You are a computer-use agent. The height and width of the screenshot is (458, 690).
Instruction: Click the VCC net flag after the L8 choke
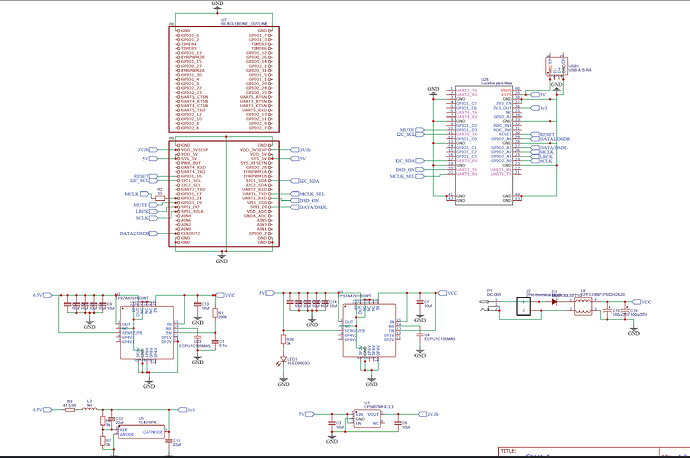[x=636, y=302]
